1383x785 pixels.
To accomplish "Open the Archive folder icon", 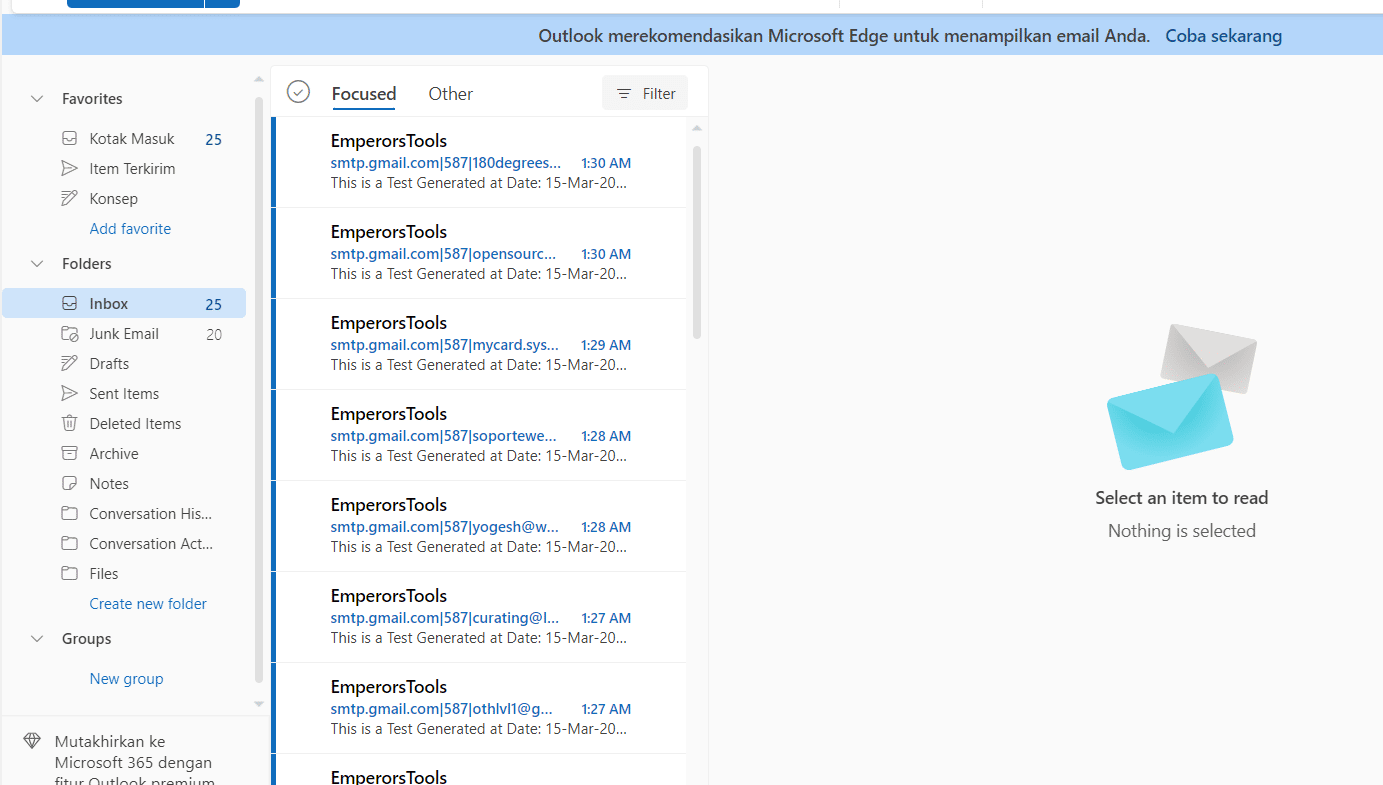I will [x=69, y=454].
